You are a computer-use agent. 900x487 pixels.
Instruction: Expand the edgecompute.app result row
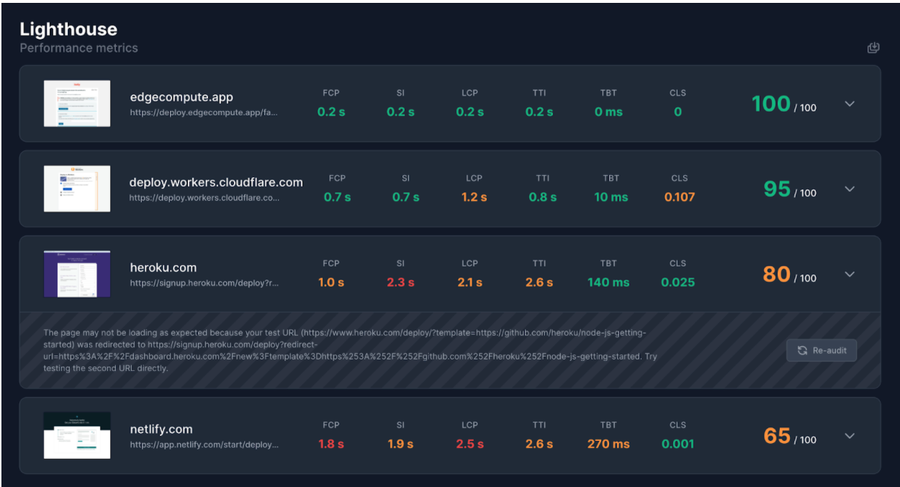(849, 104)
